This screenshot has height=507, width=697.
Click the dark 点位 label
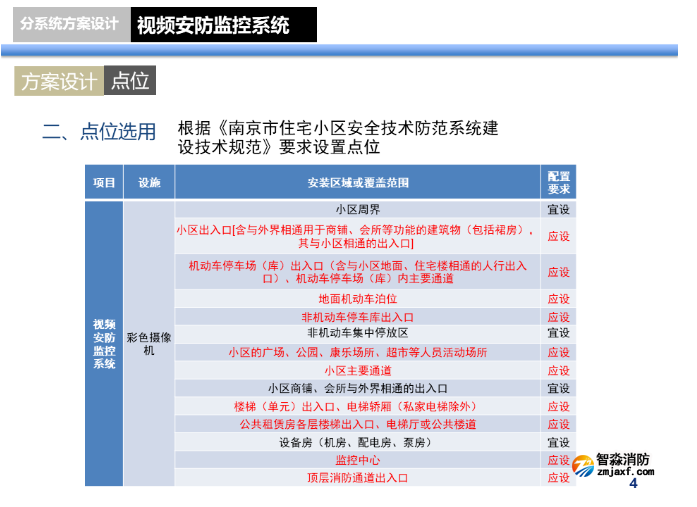[130, 81]
